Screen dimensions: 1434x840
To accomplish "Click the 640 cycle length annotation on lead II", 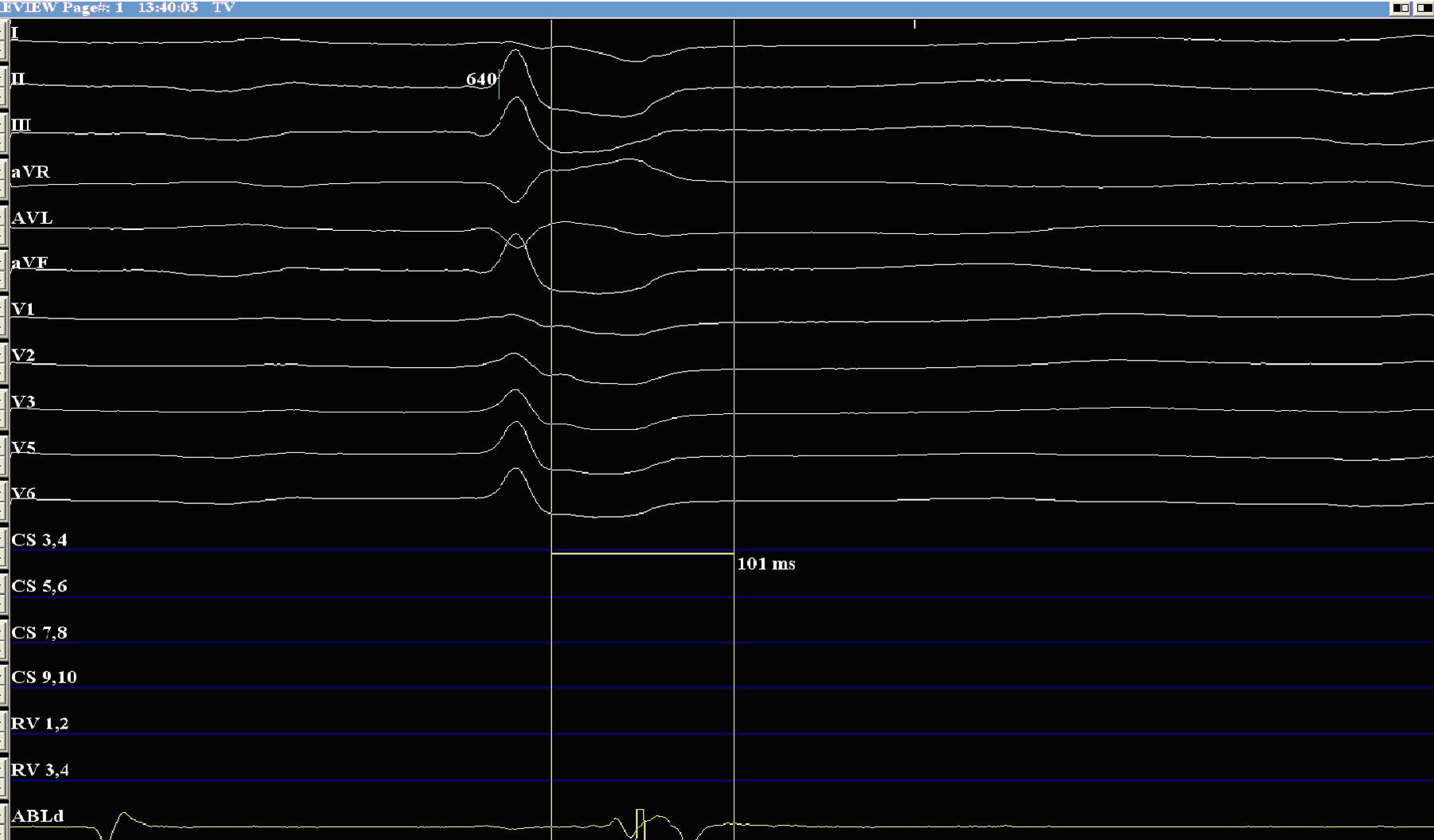I will 481,80.
